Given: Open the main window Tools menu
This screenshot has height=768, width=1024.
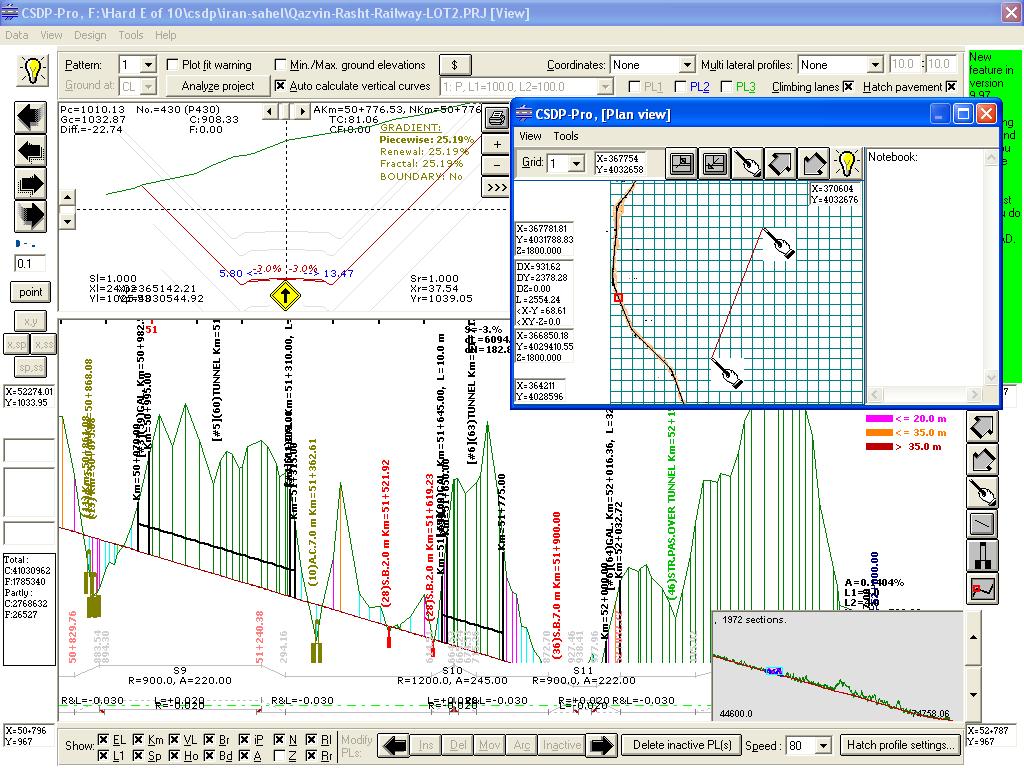Looking at the screenshot, I should tap(131, 35).
